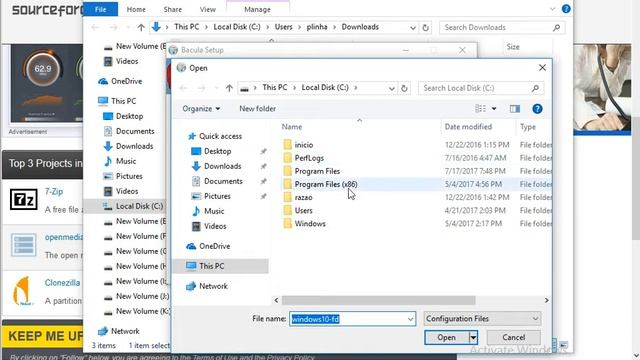Open the Share tab in Explorer window
The image size is (640, 360).
pyautogui.click(x=173, y=9)
